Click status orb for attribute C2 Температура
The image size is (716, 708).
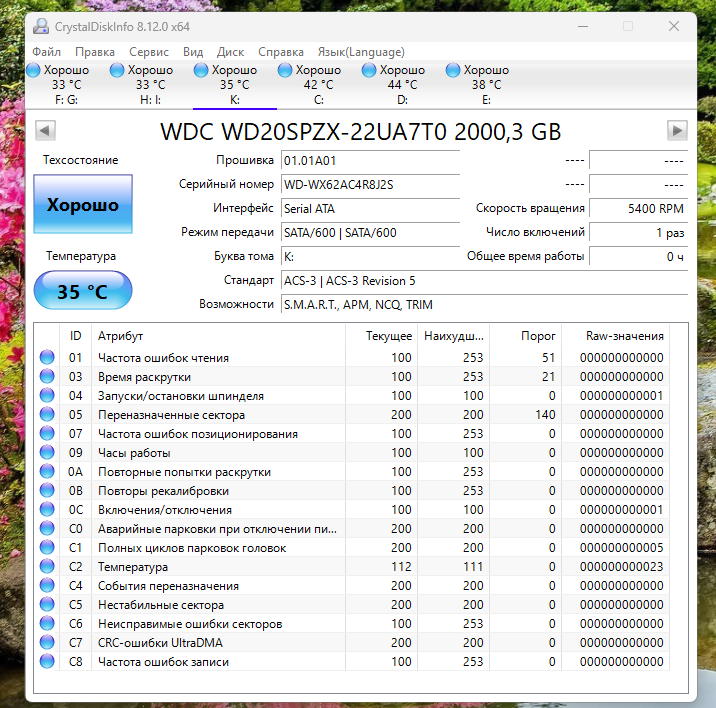pyautogui.click(x=47, y=566)
